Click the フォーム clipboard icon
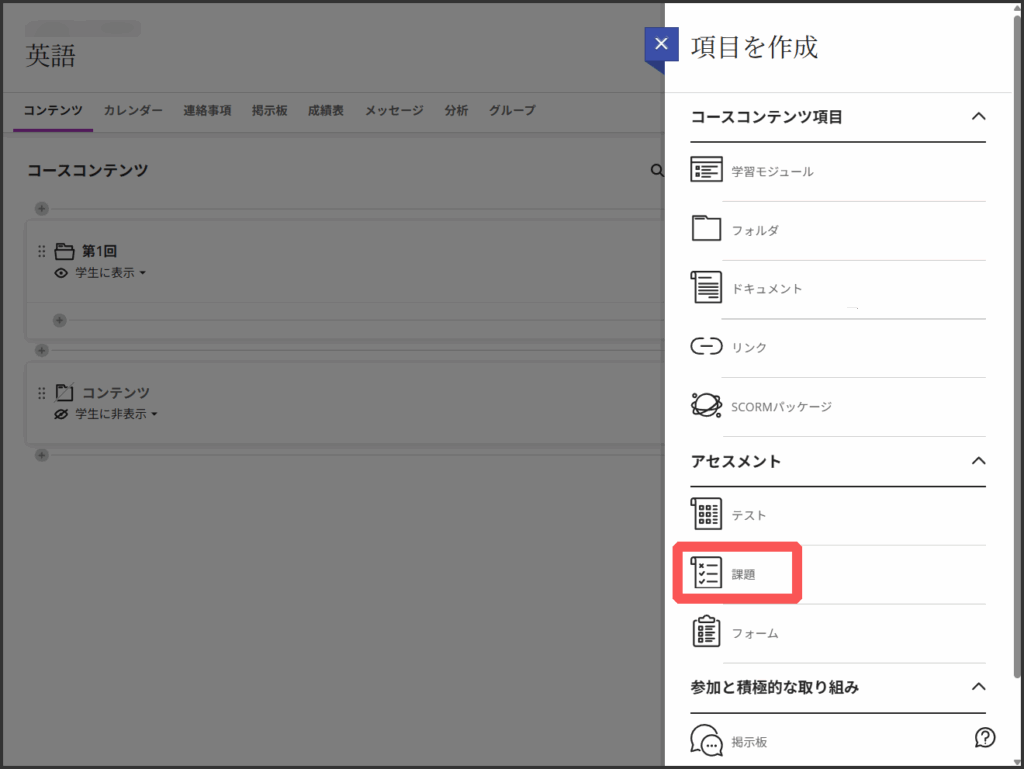Screen dimensions: 1024x769 point(706,632)
